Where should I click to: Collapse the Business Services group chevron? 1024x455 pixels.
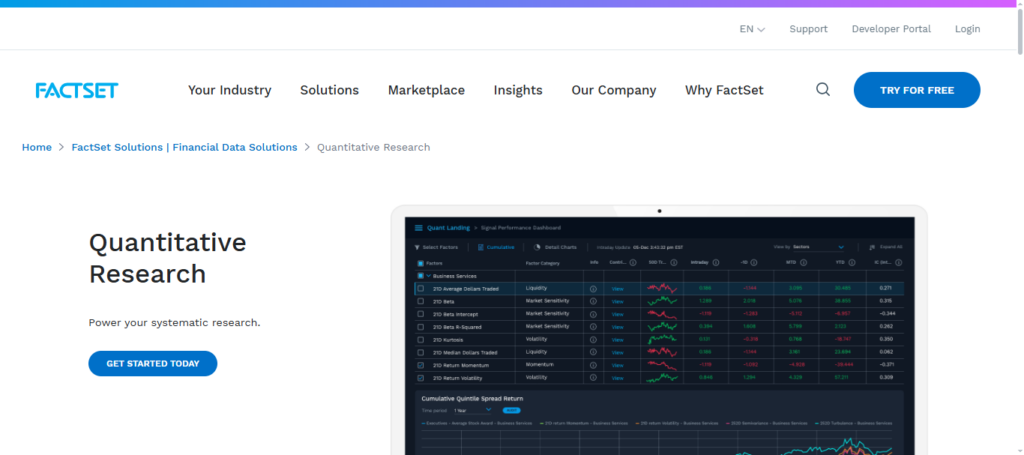coord(428,275)
